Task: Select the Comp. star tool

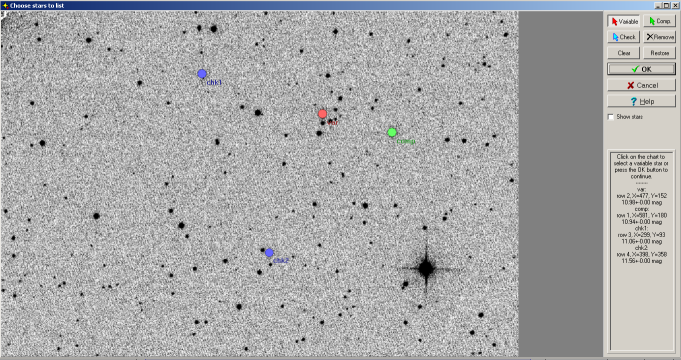Action: click(x=659, y=21)
